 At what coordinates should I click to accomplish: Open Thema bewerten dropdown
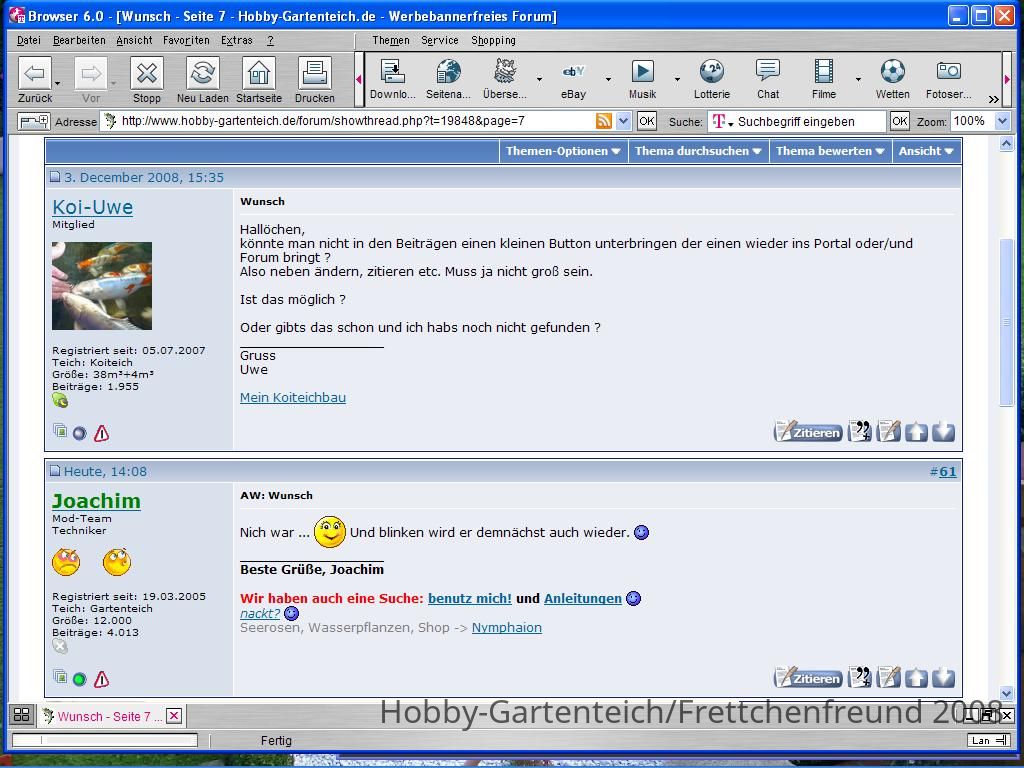pos(830,151)
